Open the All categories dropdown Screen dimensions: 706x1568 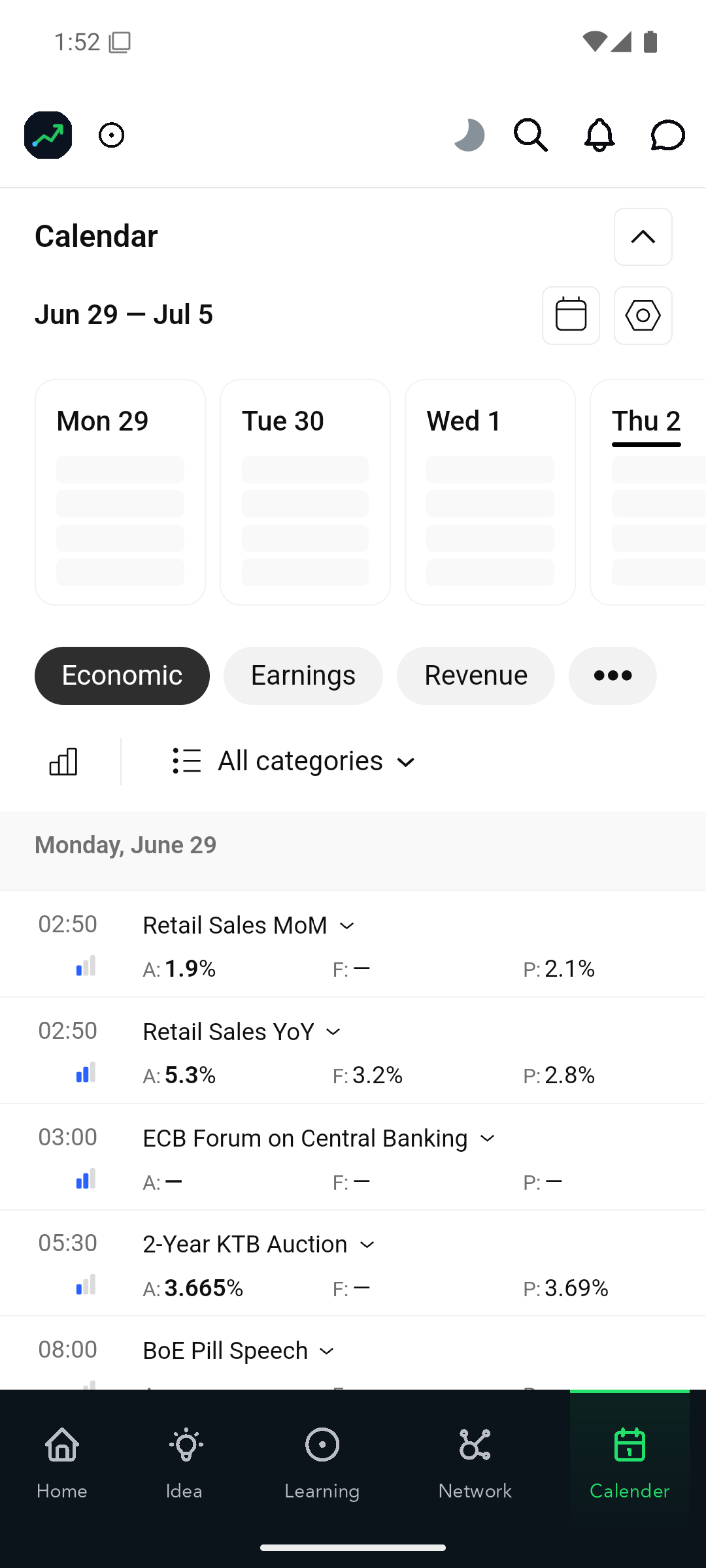point(294,761)
